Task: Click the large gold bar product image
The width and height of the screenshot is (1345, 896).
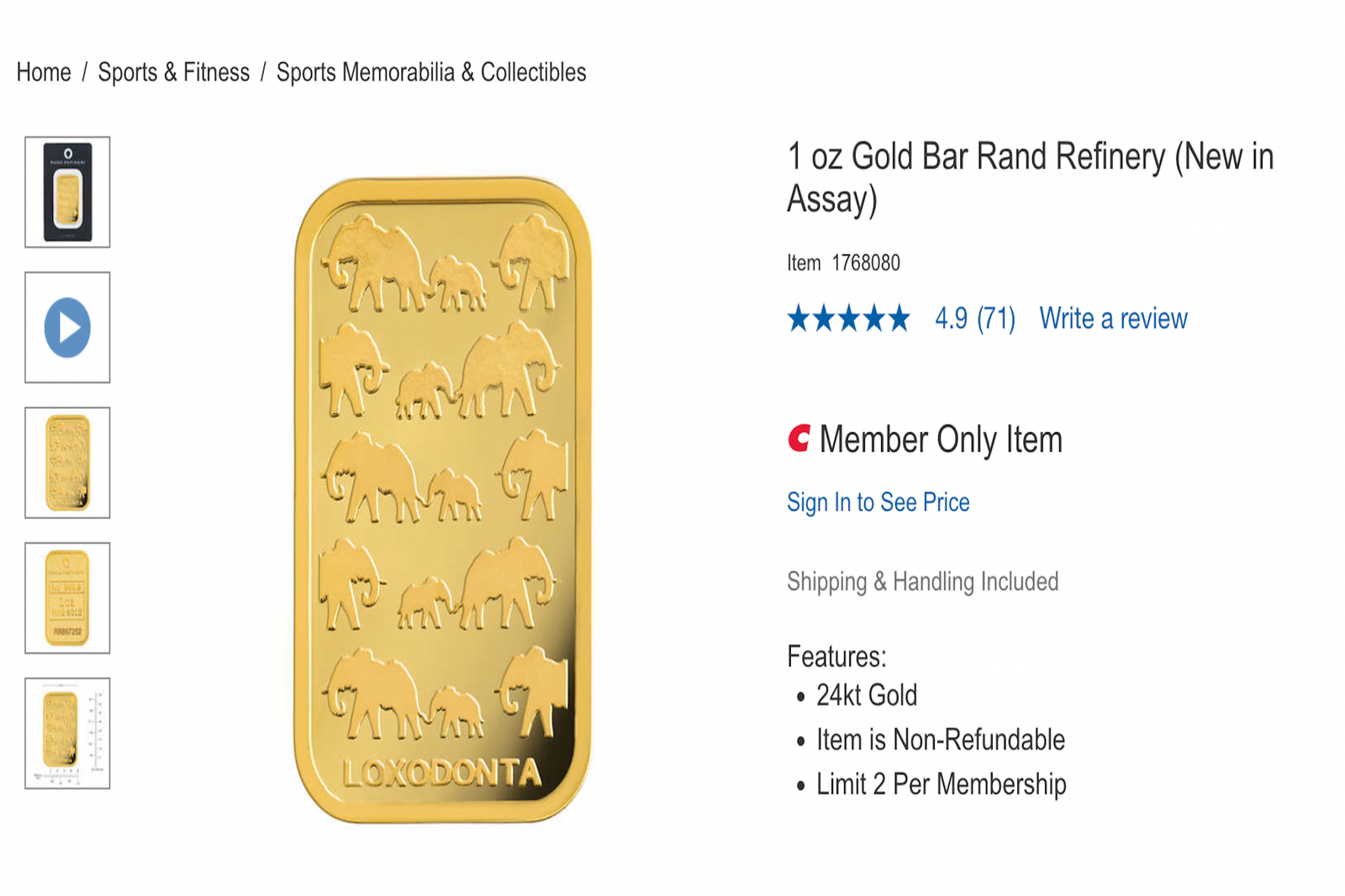Action: click(443, 499)
